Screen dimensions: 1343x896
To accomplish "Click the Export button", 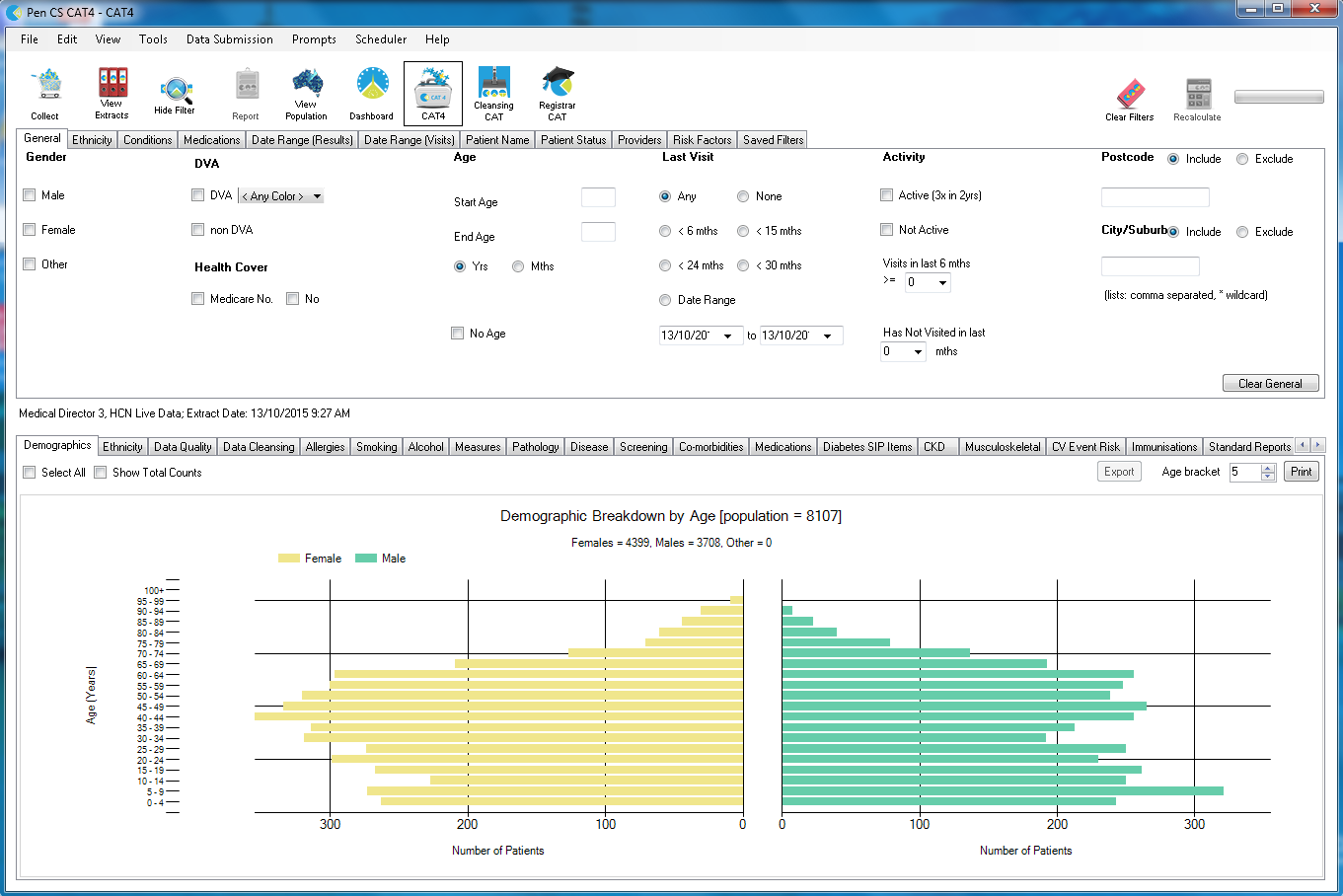I will [x=1119, y=472].
